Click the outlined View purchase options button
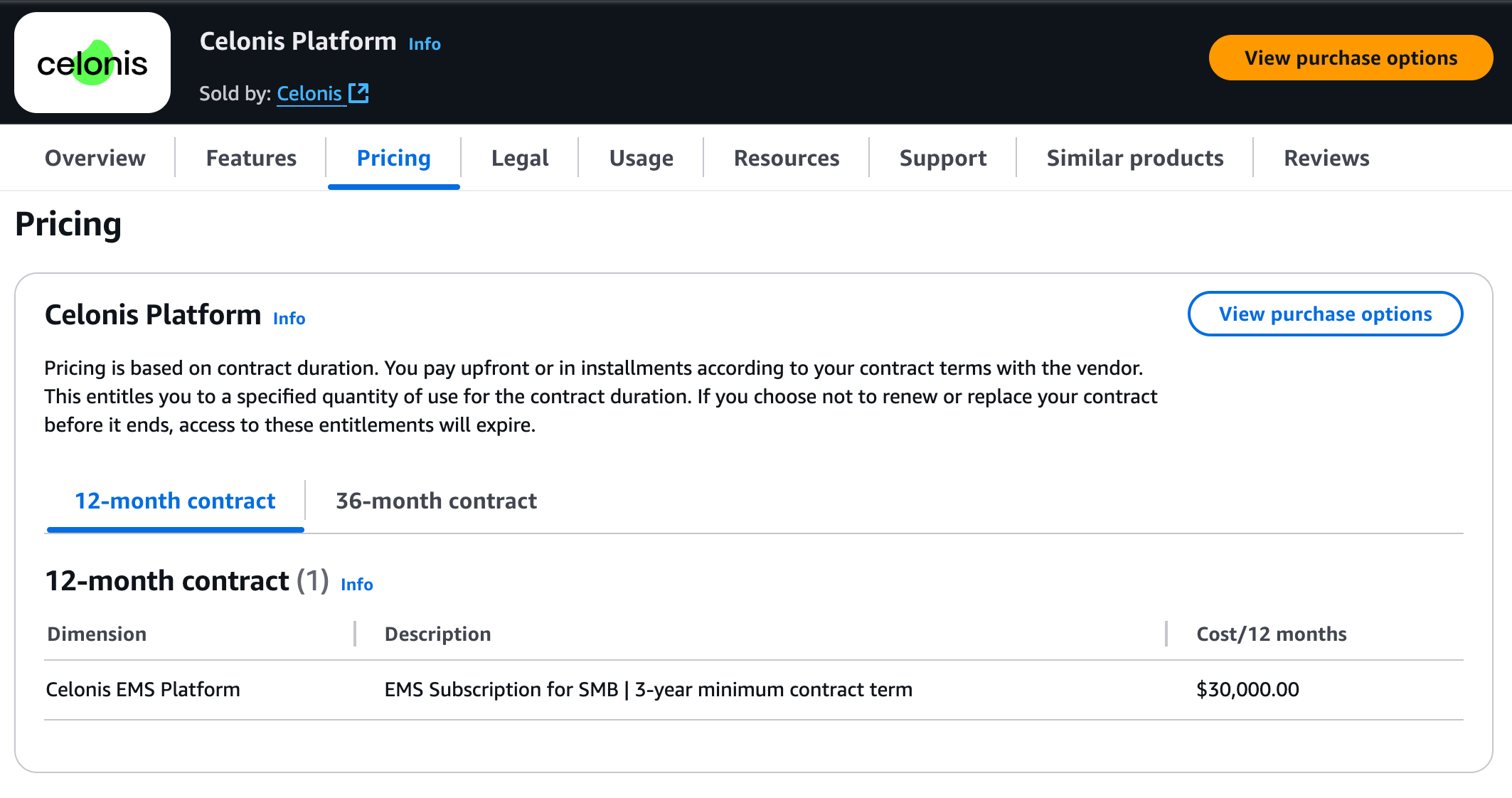 tap(1325, 314)
